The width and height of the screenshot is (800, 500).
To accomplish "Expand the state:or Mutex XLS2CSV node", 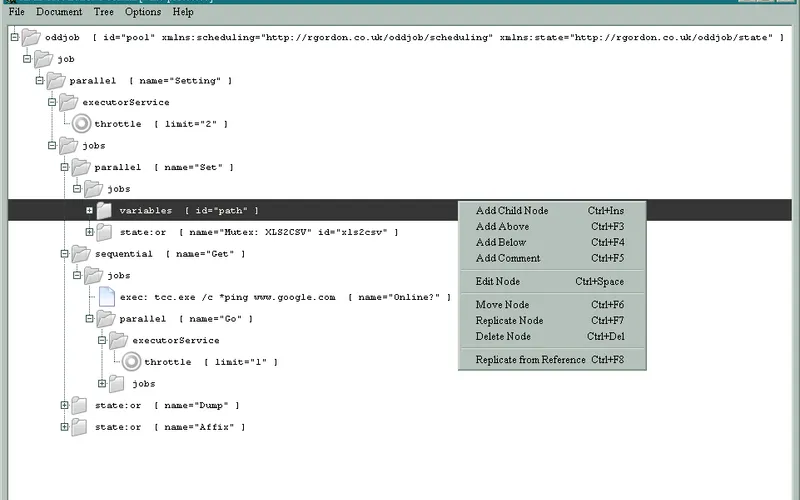I will click(89, 232).
